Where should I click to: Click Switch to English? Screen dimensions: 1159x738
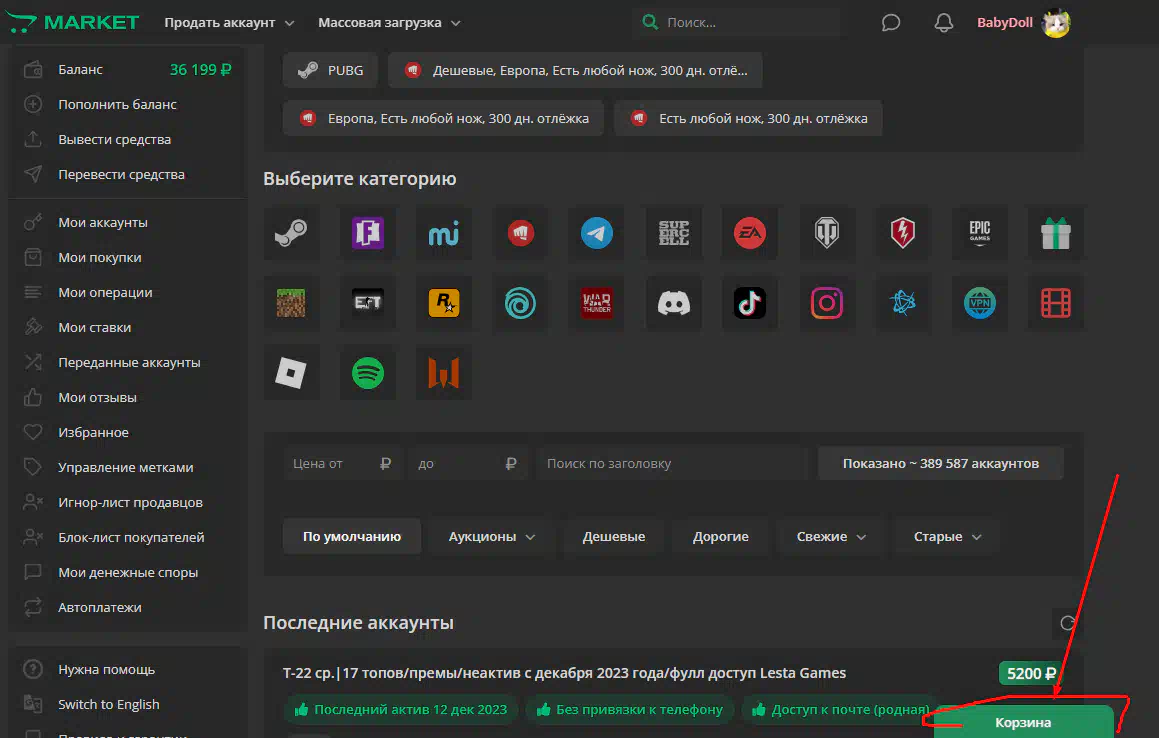(x=109, y=705)
